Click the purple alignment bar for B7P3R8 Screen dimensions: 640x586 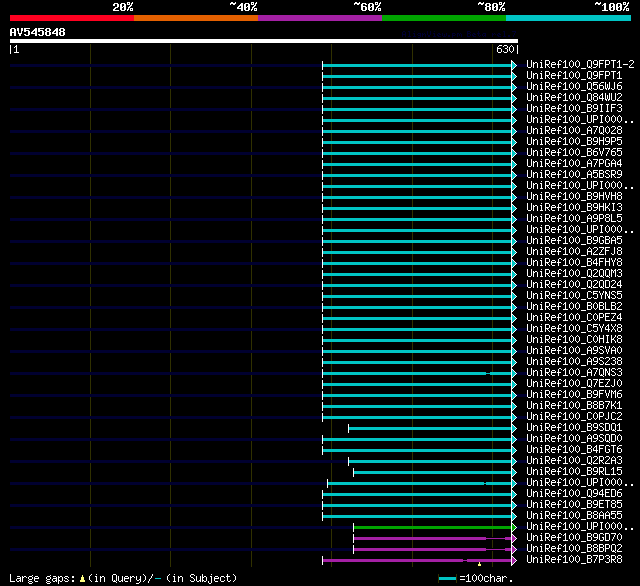click(417, 561)
